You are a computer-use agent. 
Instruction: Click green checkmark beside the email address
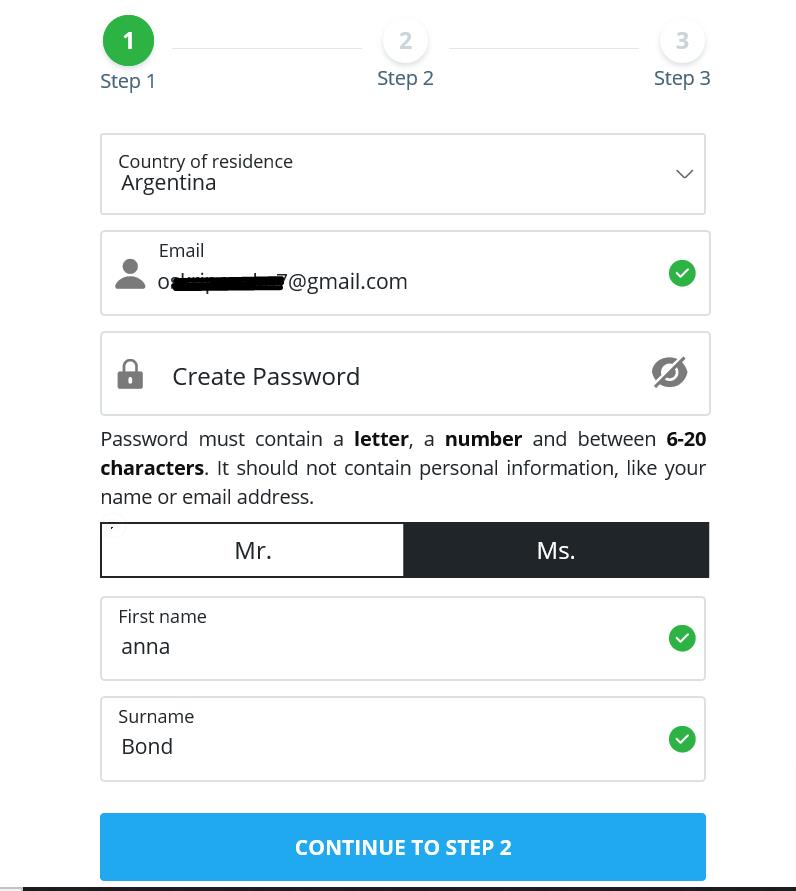[x=682, y=273]
